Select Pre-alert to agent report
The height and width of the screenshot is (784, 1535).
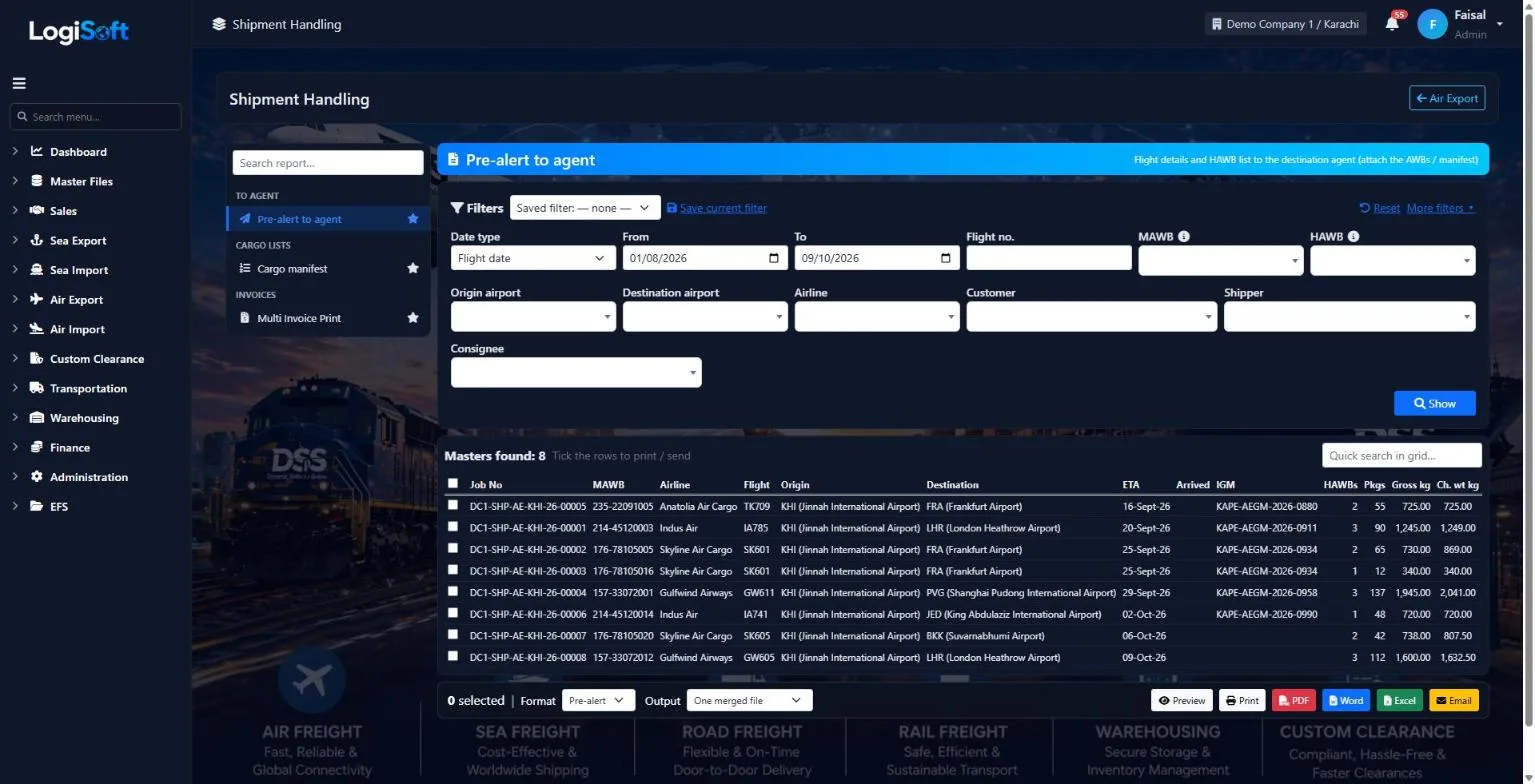click(328, 219)
